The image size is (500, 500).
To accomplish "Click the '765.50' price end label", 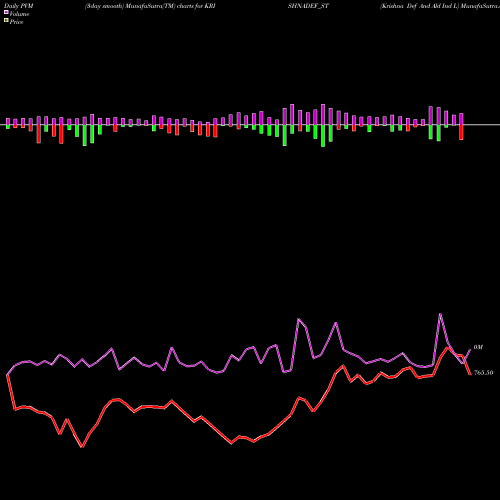I will pyautogui.click(x=483, y=373).
